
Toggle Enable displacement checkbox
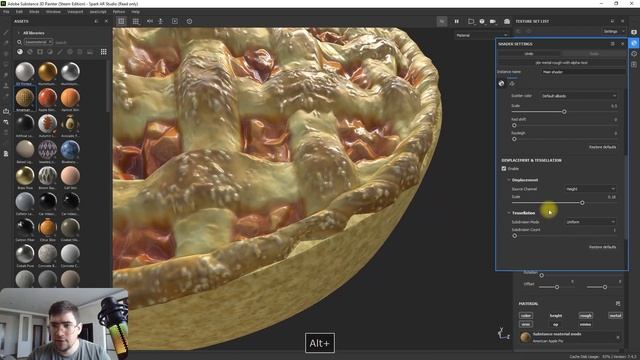tap(504, 169)
